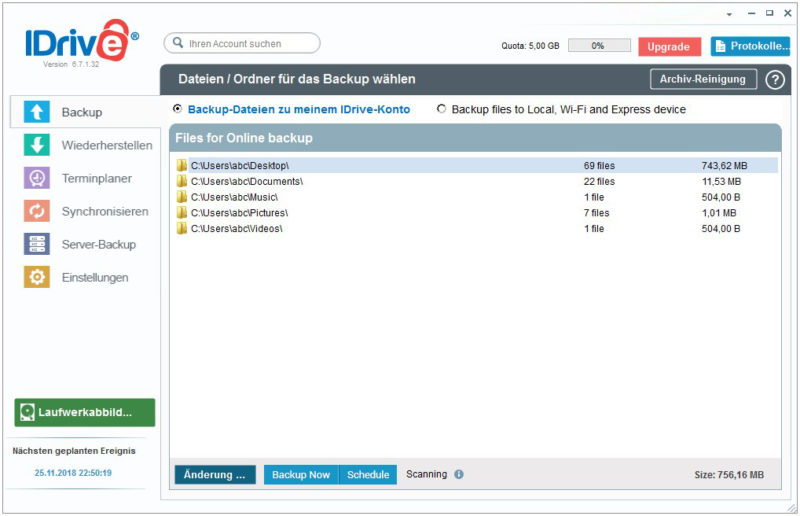Click the Pictures folder icon
This screenshot has height=516, width=800.
pos(182,212)
